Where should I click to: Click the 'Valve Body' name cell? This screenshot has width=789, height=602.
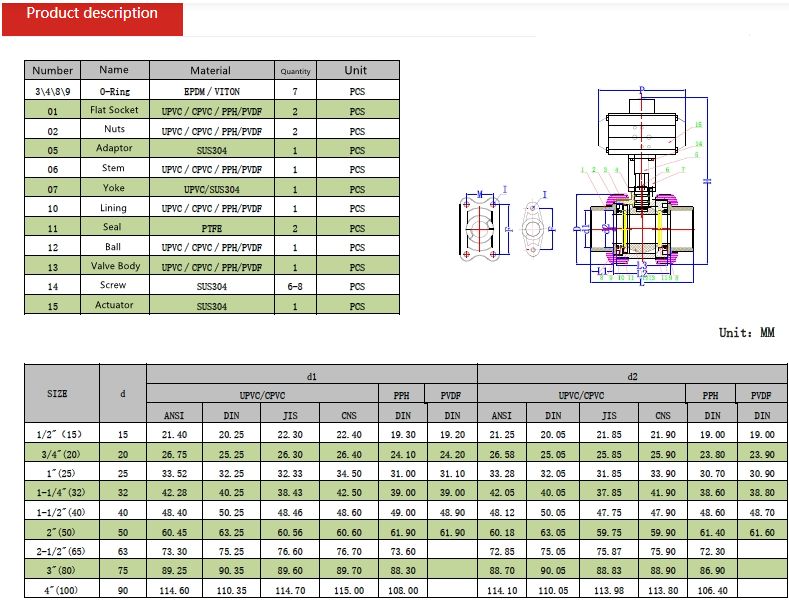114,267
